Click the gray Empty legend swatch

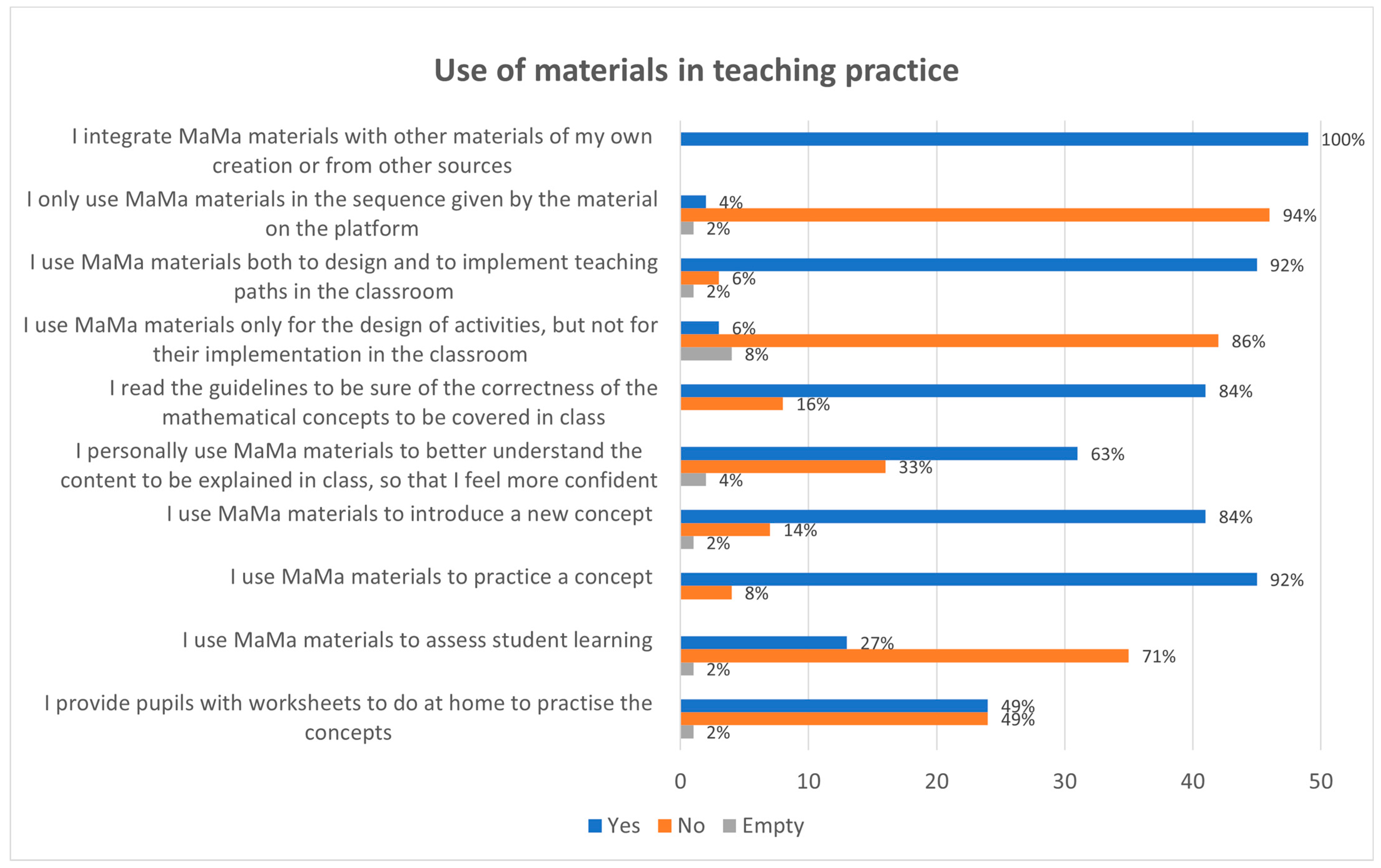pyautogui.click(x=729, y=825)
